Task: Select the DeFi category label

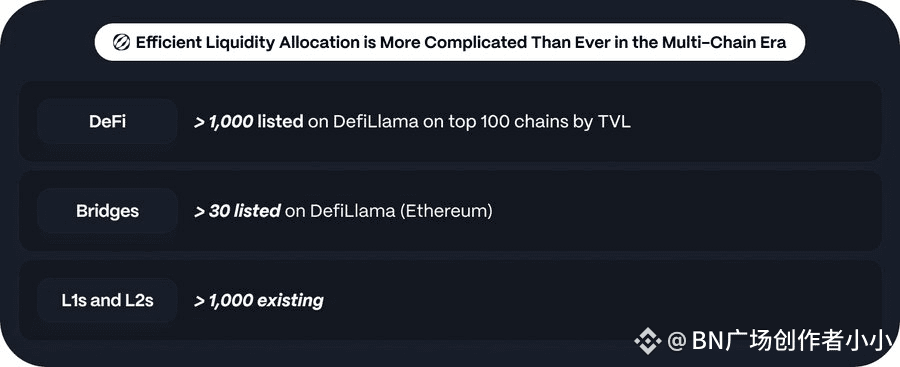Action: pos(107,122)
